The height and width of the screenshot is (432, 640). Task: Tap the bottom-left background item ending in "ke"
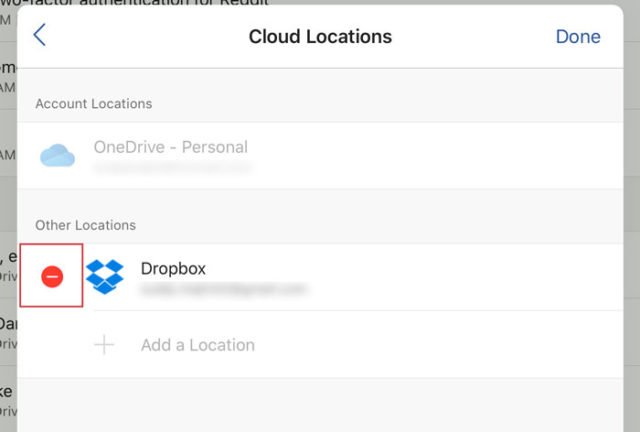[8, 390]
